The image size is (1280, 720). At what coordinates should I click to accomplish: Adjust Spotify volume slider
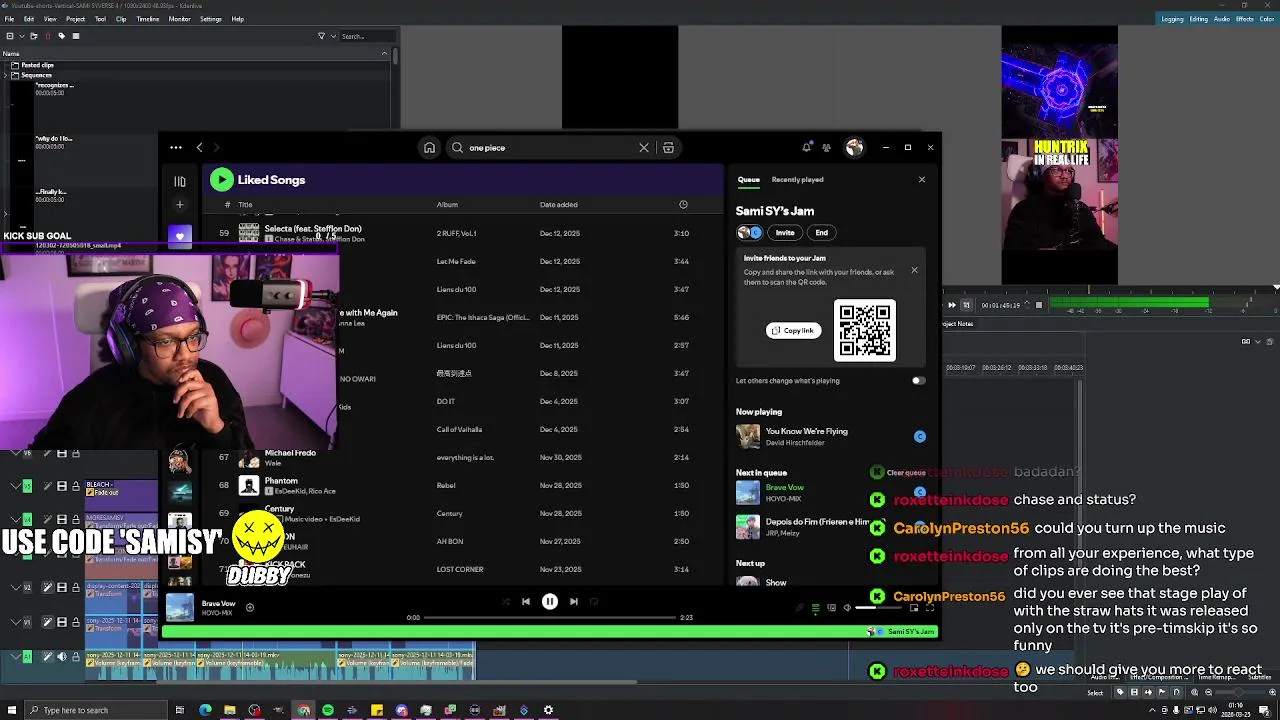[878, 608]
